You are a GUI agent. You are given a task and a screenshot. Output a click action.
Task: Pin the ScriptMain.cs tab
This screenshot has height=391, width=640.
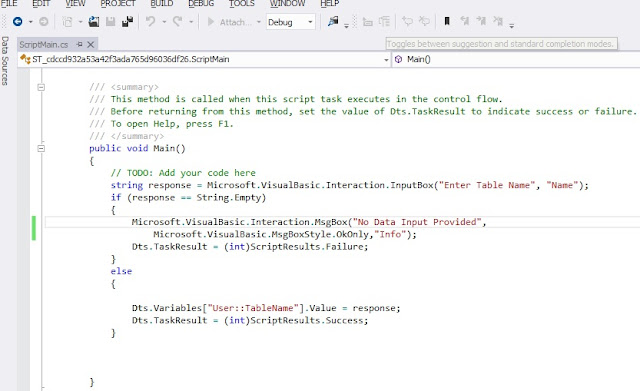click(x=80, y=44)
